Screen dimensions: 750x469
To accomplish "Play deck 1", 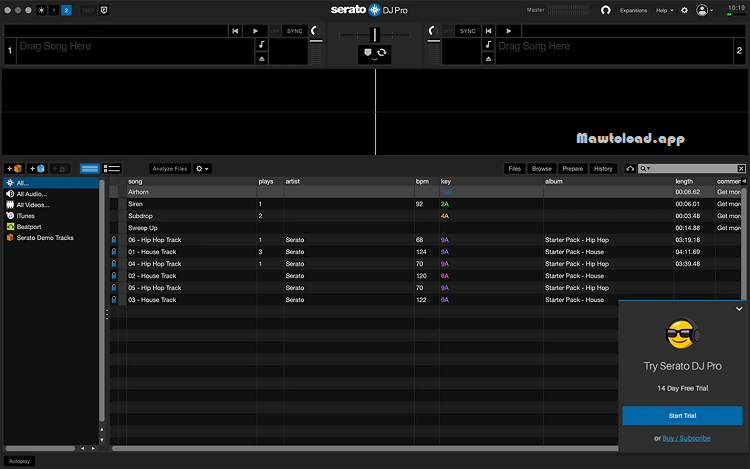I will [255, 31].
